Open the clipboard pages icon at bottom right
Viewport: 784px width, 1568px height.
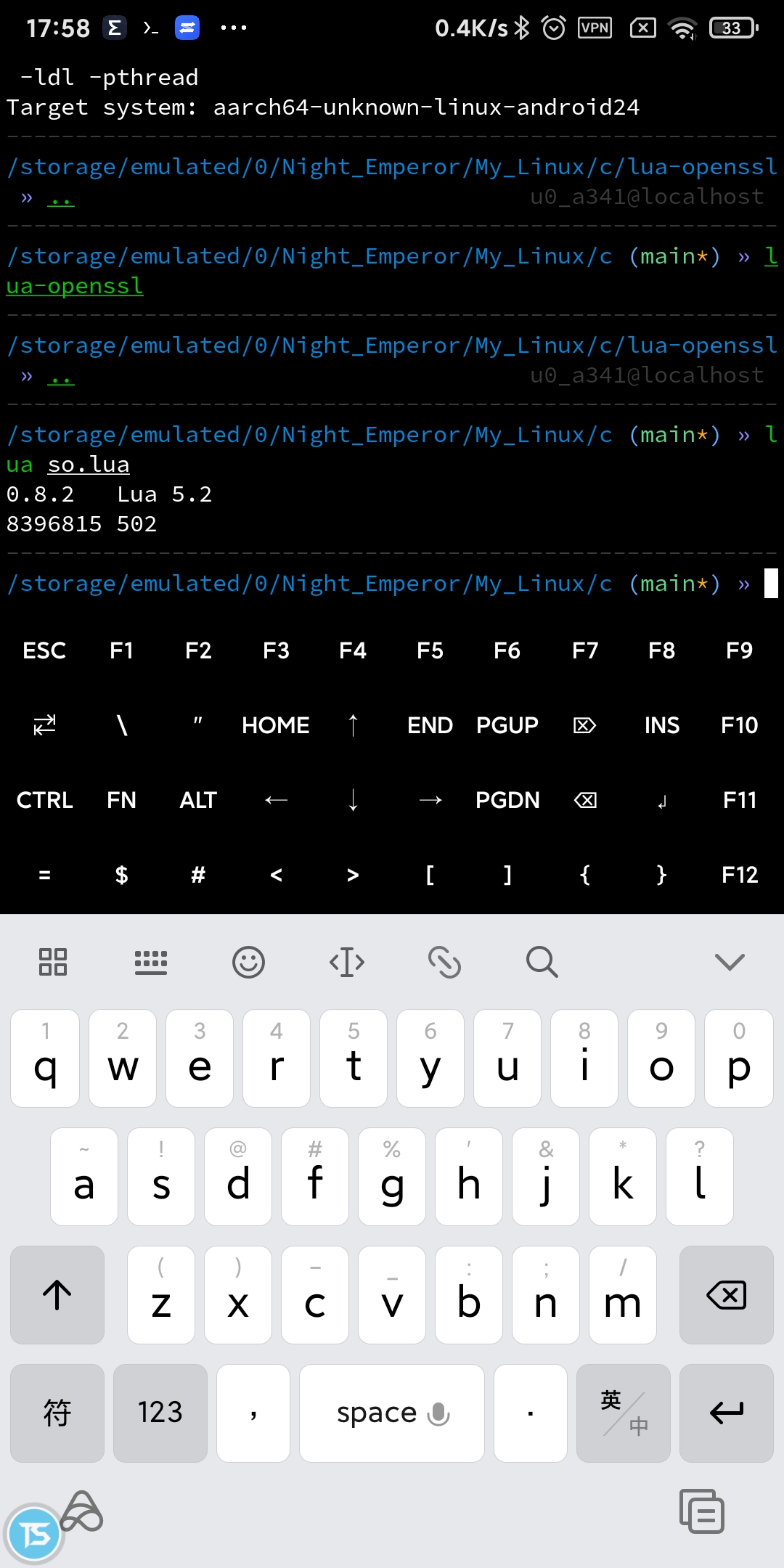[702, 1511]
